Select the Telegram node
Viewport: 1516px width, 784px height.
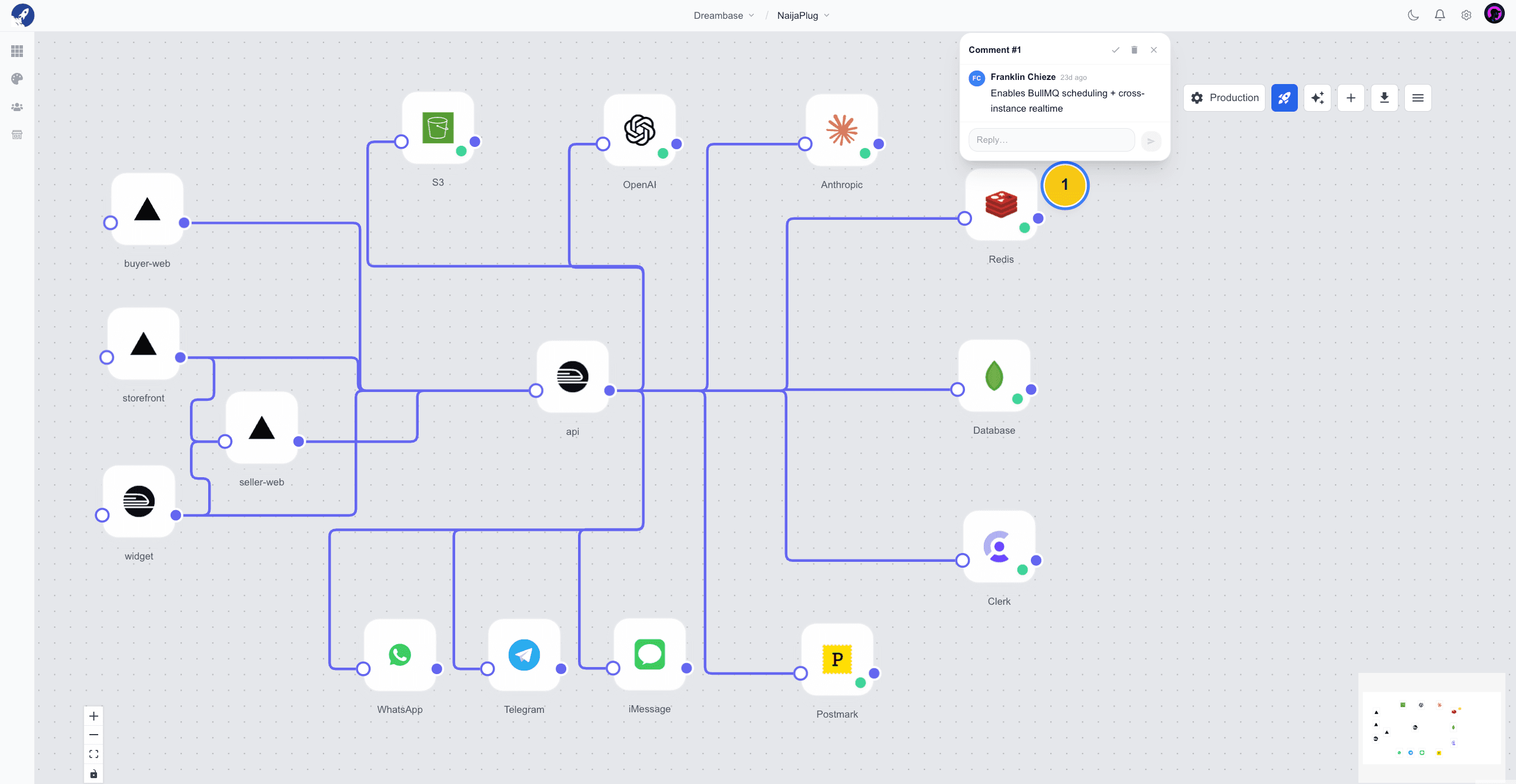[x=524, y=655]
